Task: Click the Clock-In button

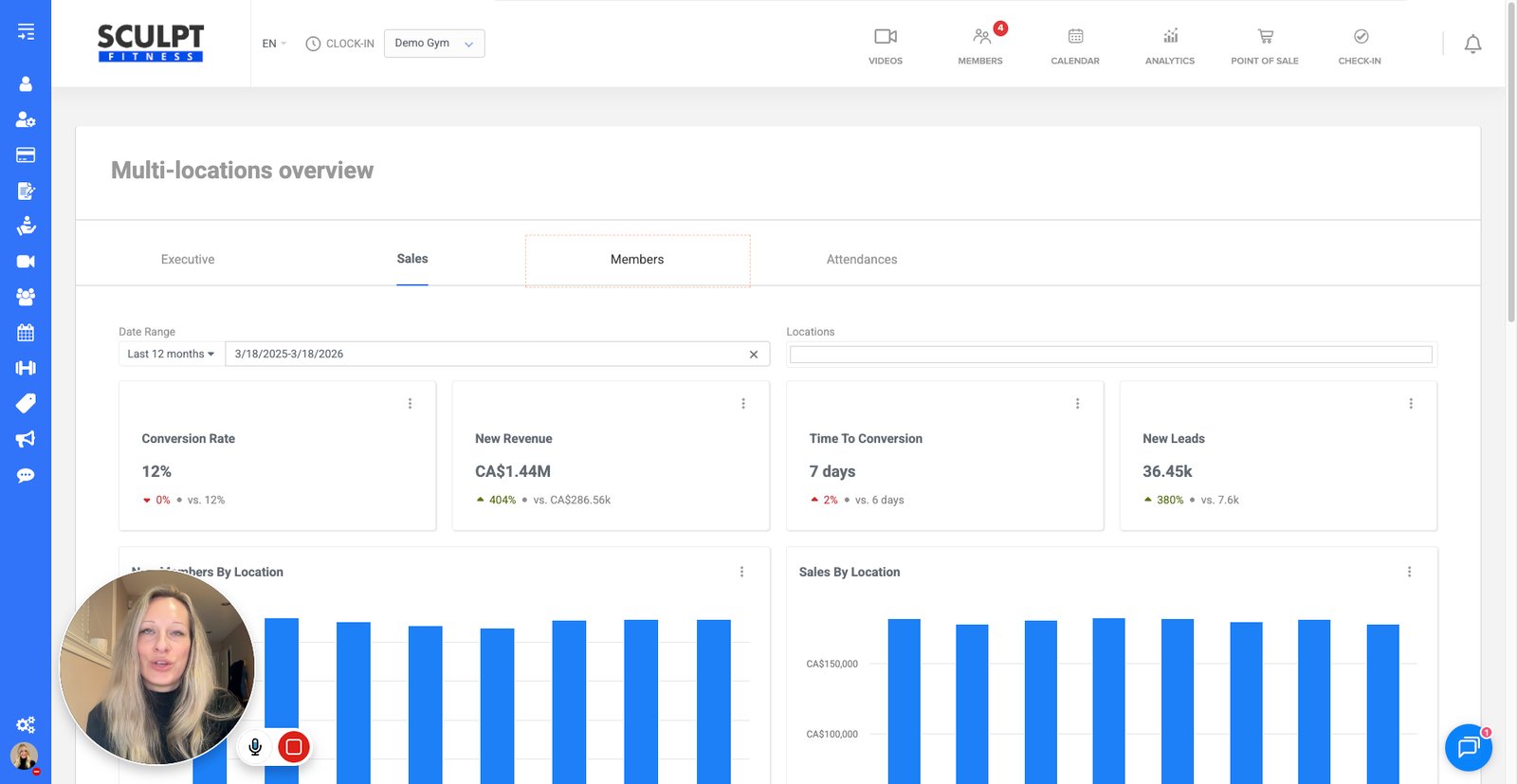Action: point(339,44)
